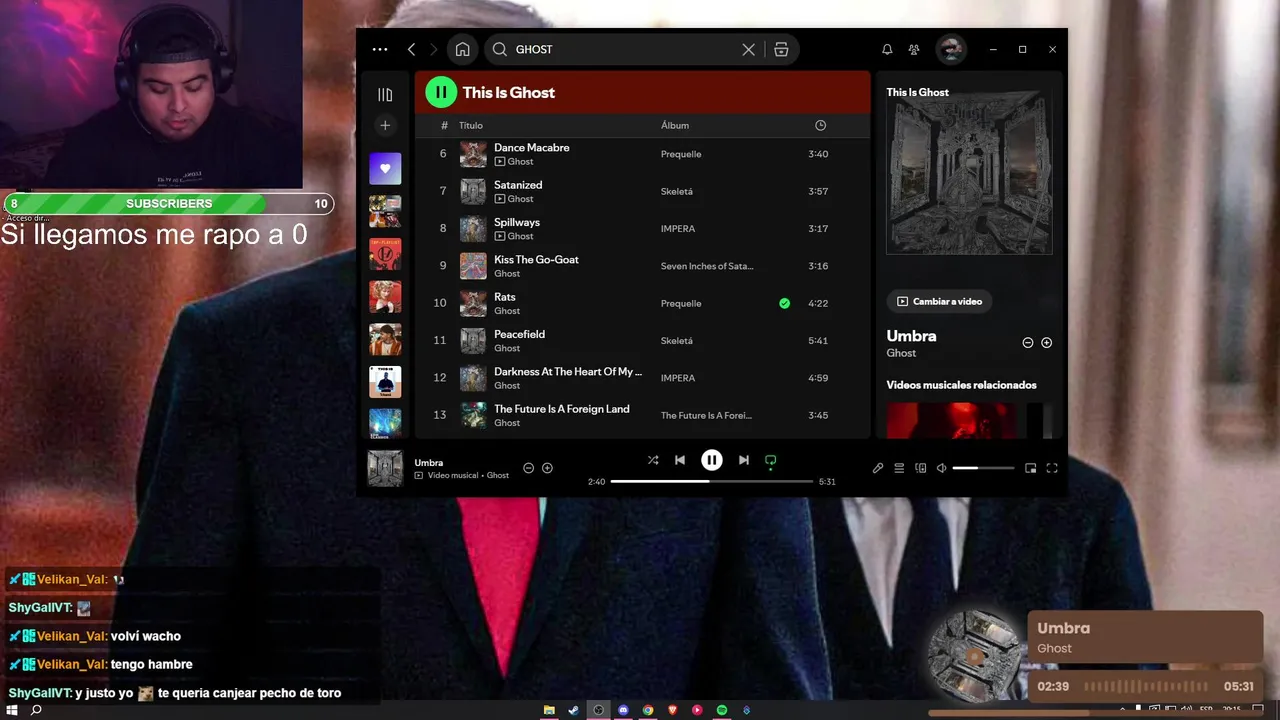The image size is (1280, 720).
Task: Sort tracks by Álbum column
Action: [675, 125]
